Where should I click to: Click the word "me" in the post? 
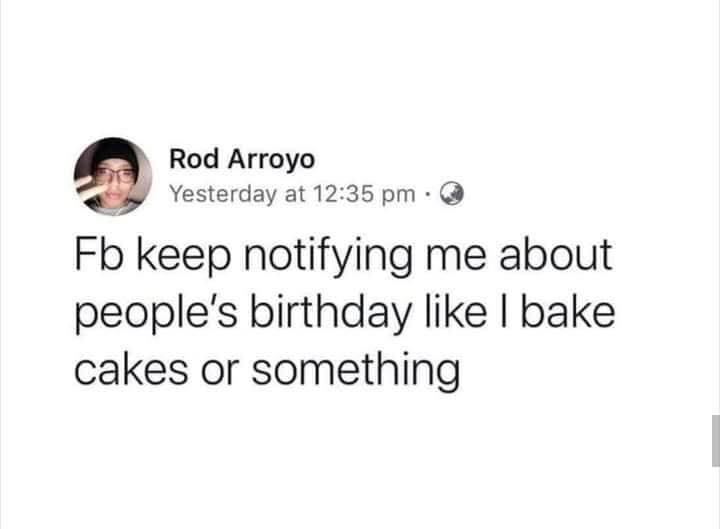point(456,258)
